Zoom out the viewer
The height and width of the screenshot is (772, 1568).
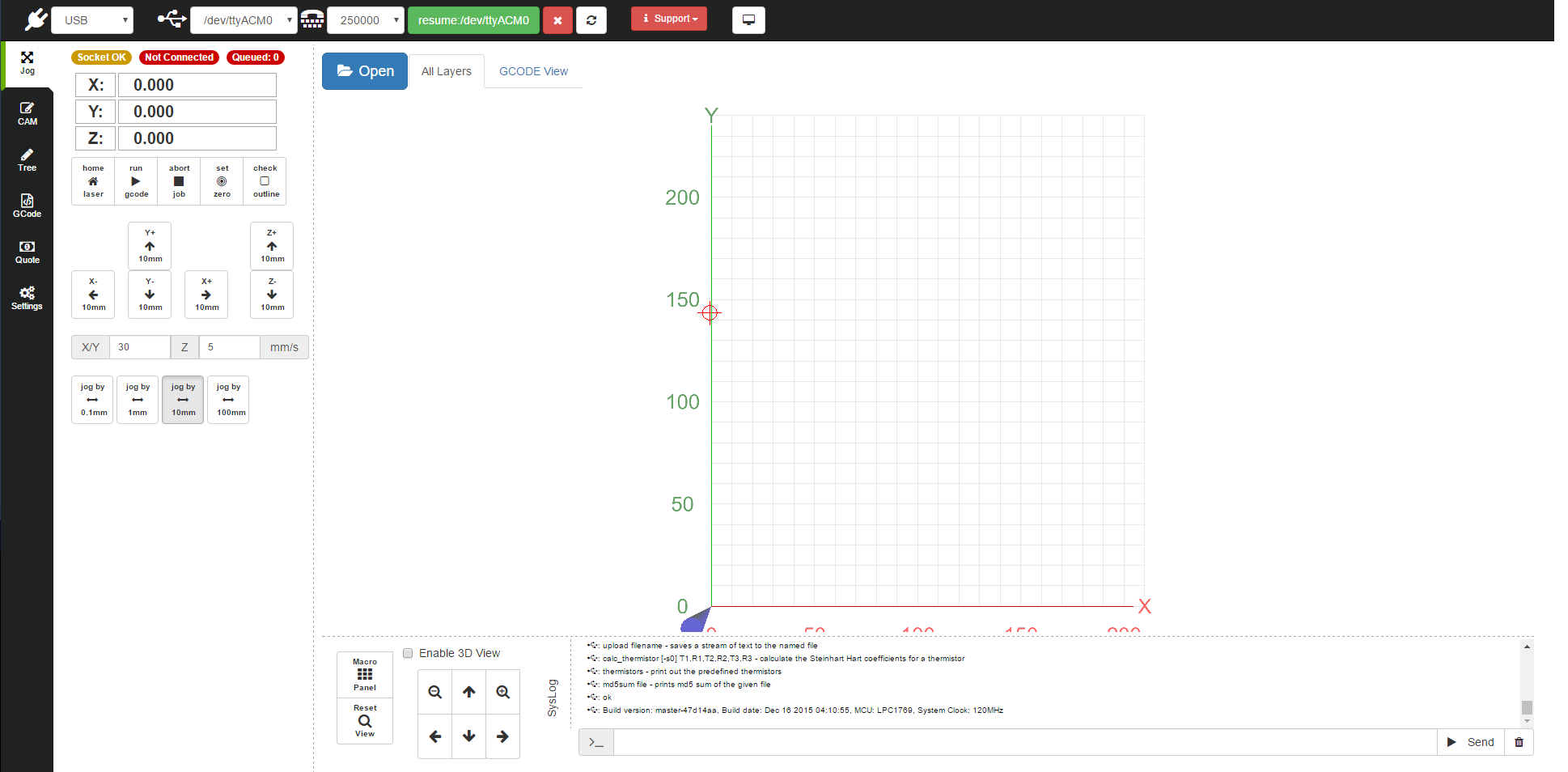tap(435, 692)
